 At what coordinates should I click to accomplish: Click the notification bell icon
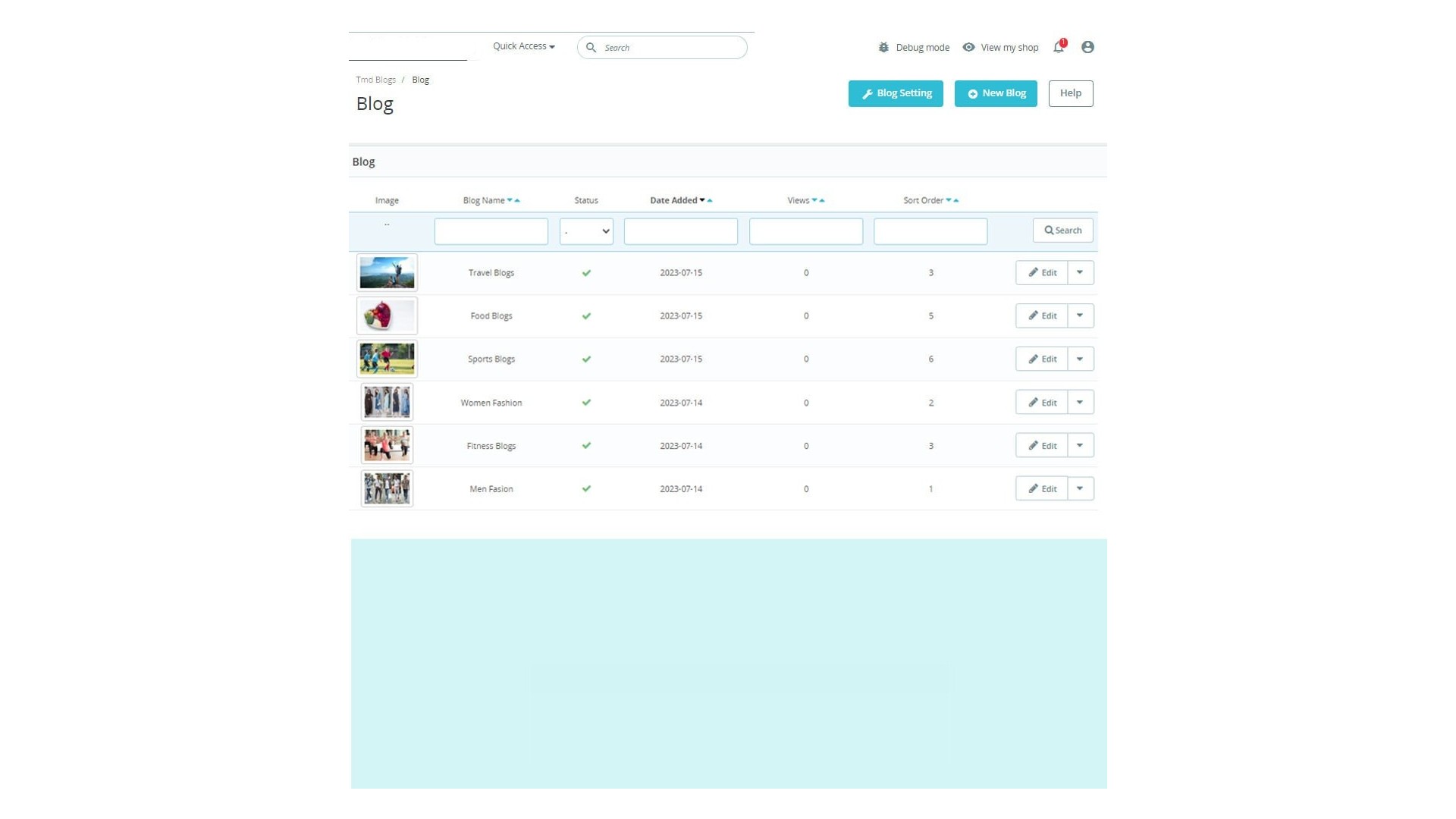coord(1059,47)
